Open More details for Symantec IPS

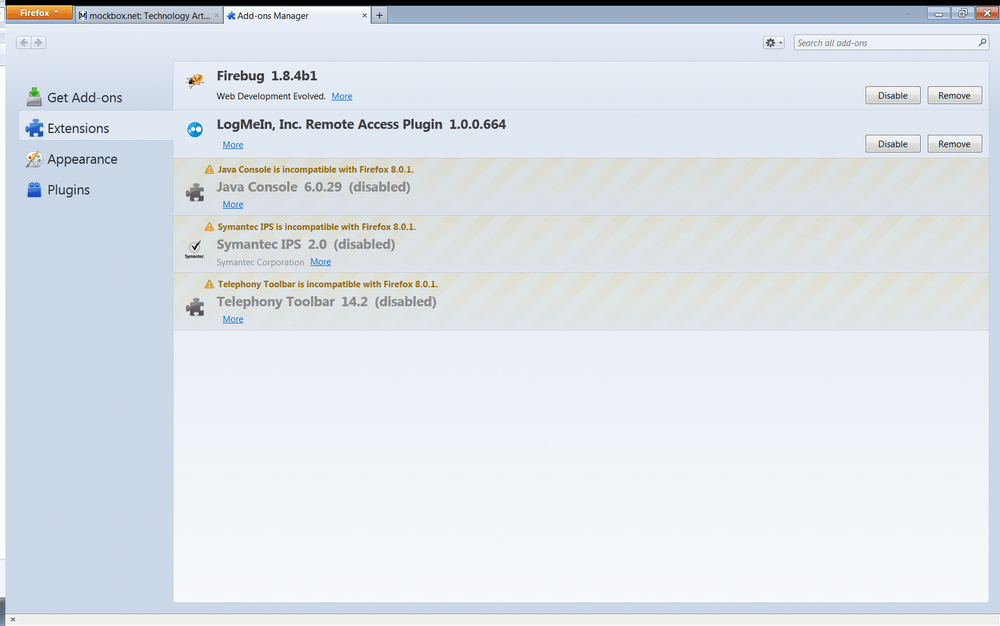pos(320,261)
